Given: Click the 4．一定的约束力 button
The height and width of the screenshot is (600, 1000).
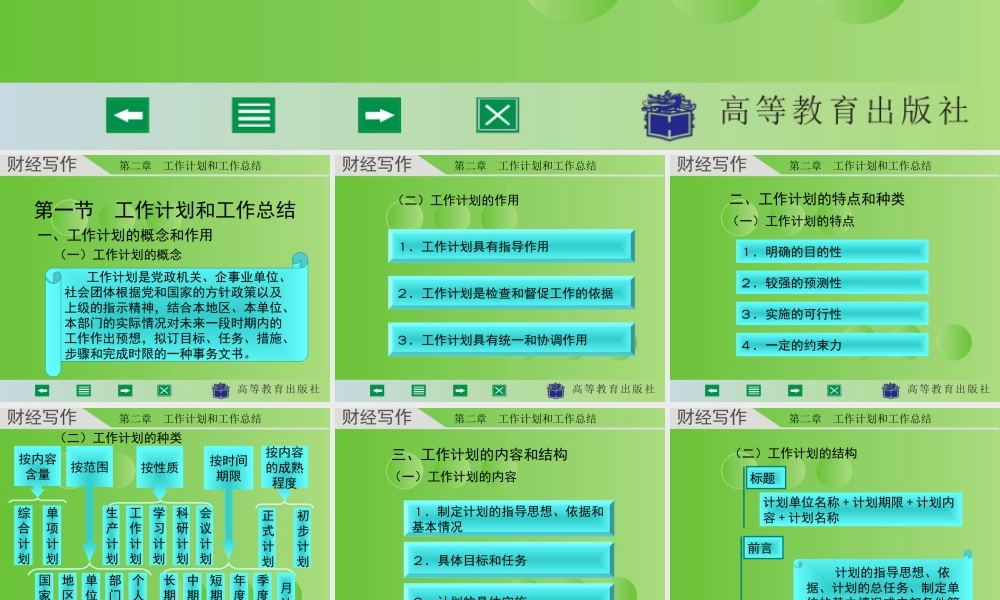Looking at the screenshot, I should click(x=832, y=345).
